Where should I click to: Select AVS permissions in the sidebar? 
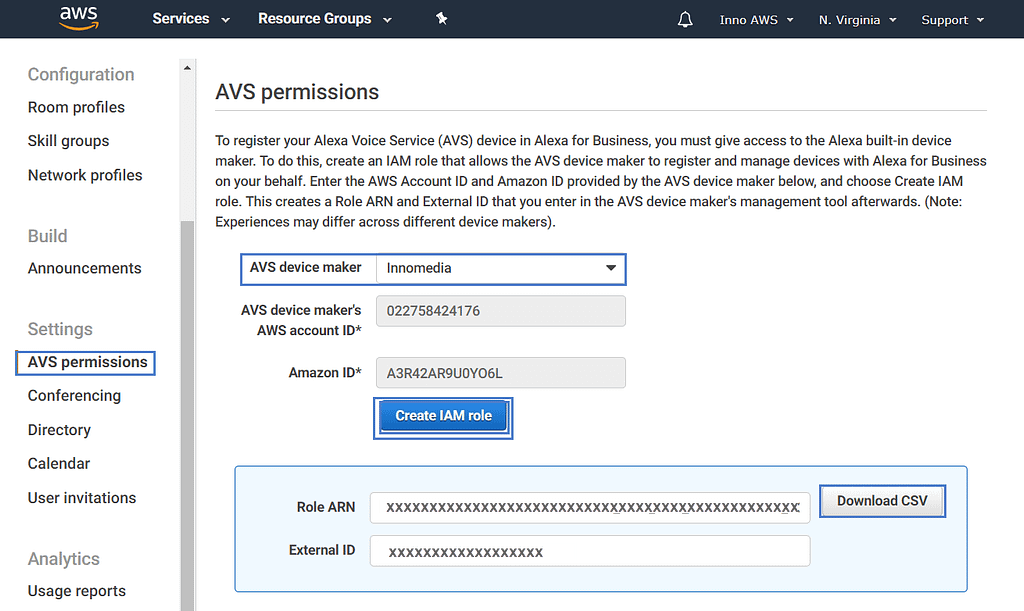click(x=86, y=362)
